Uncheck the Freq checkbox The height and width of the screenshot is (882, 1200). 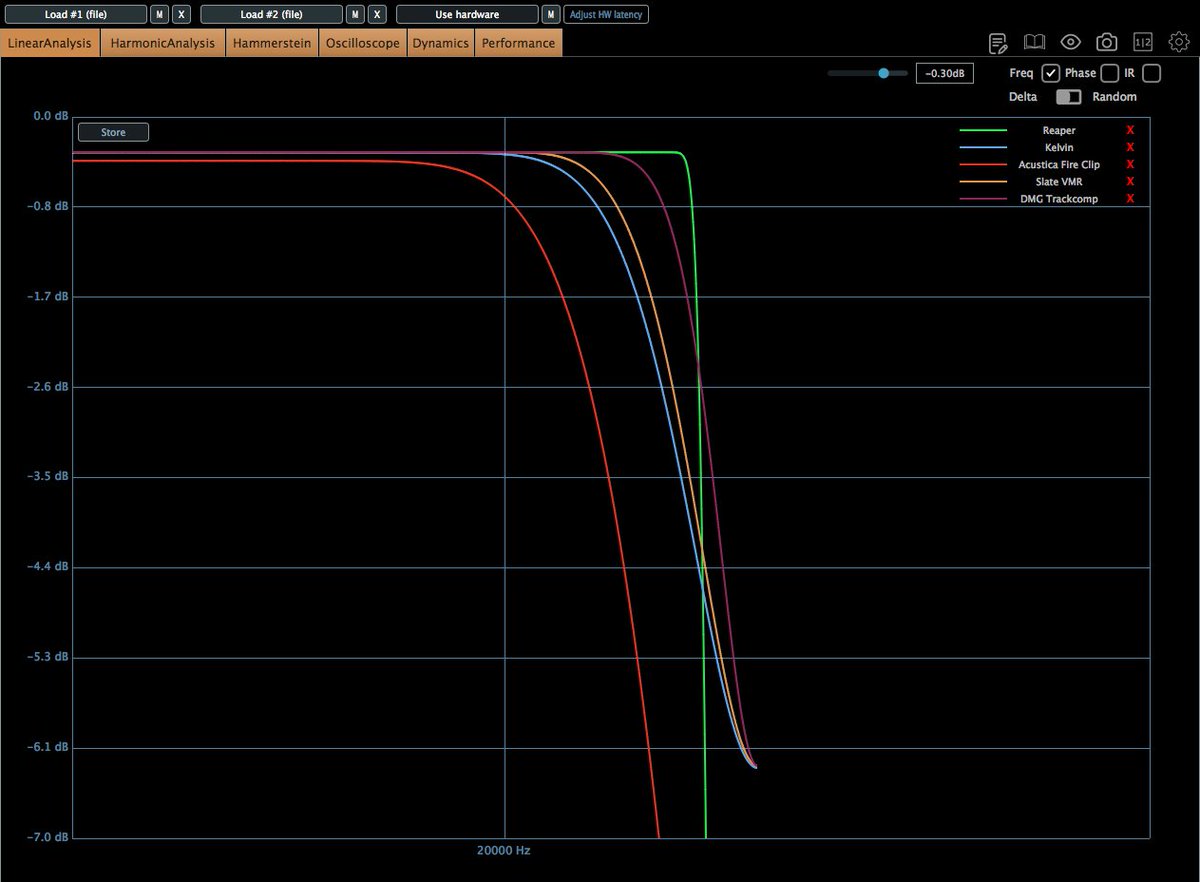pyautogui.click(x=1050, y=72)
